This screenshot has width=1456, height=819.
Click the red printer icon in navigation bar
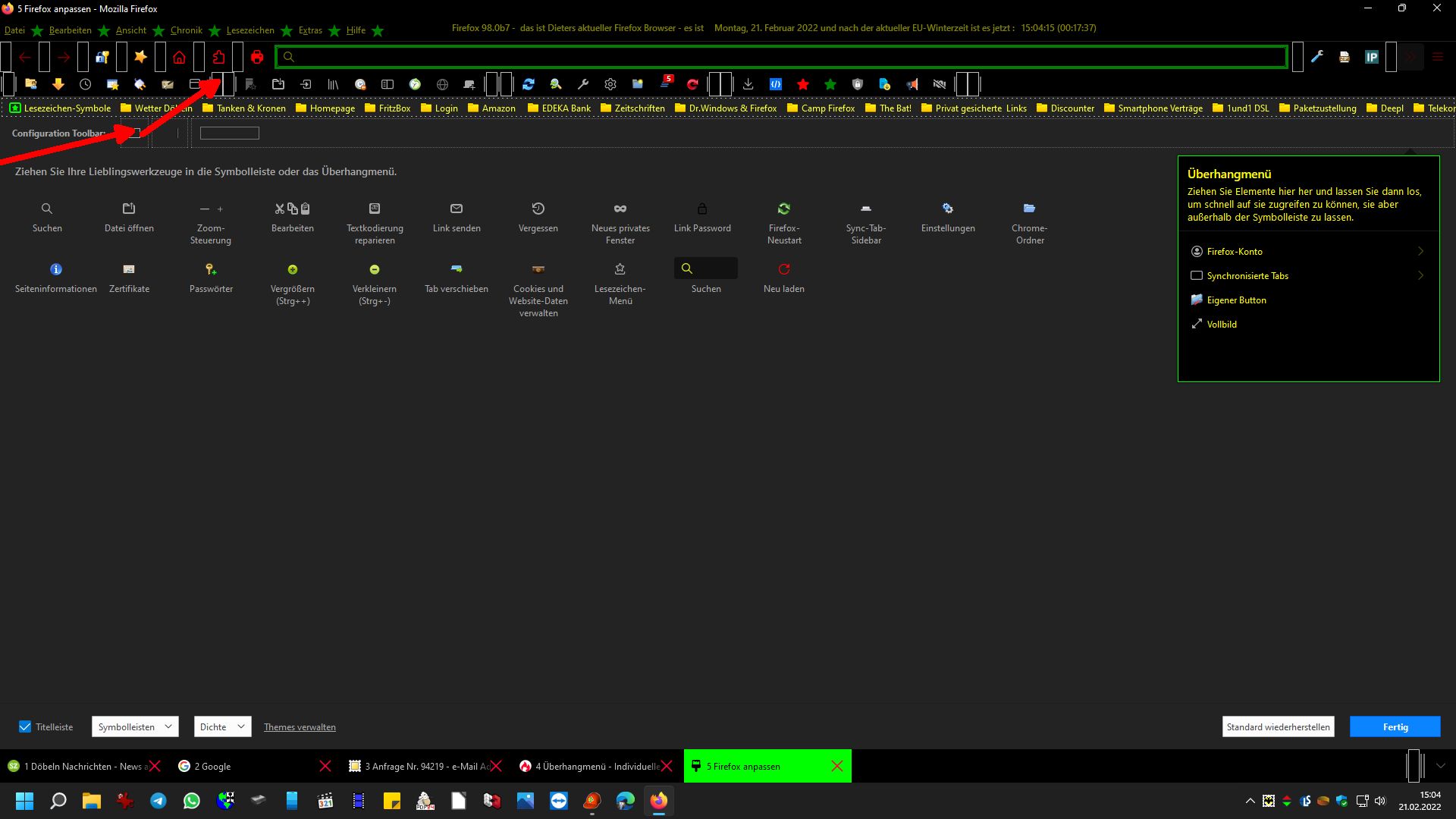[257, 57]
